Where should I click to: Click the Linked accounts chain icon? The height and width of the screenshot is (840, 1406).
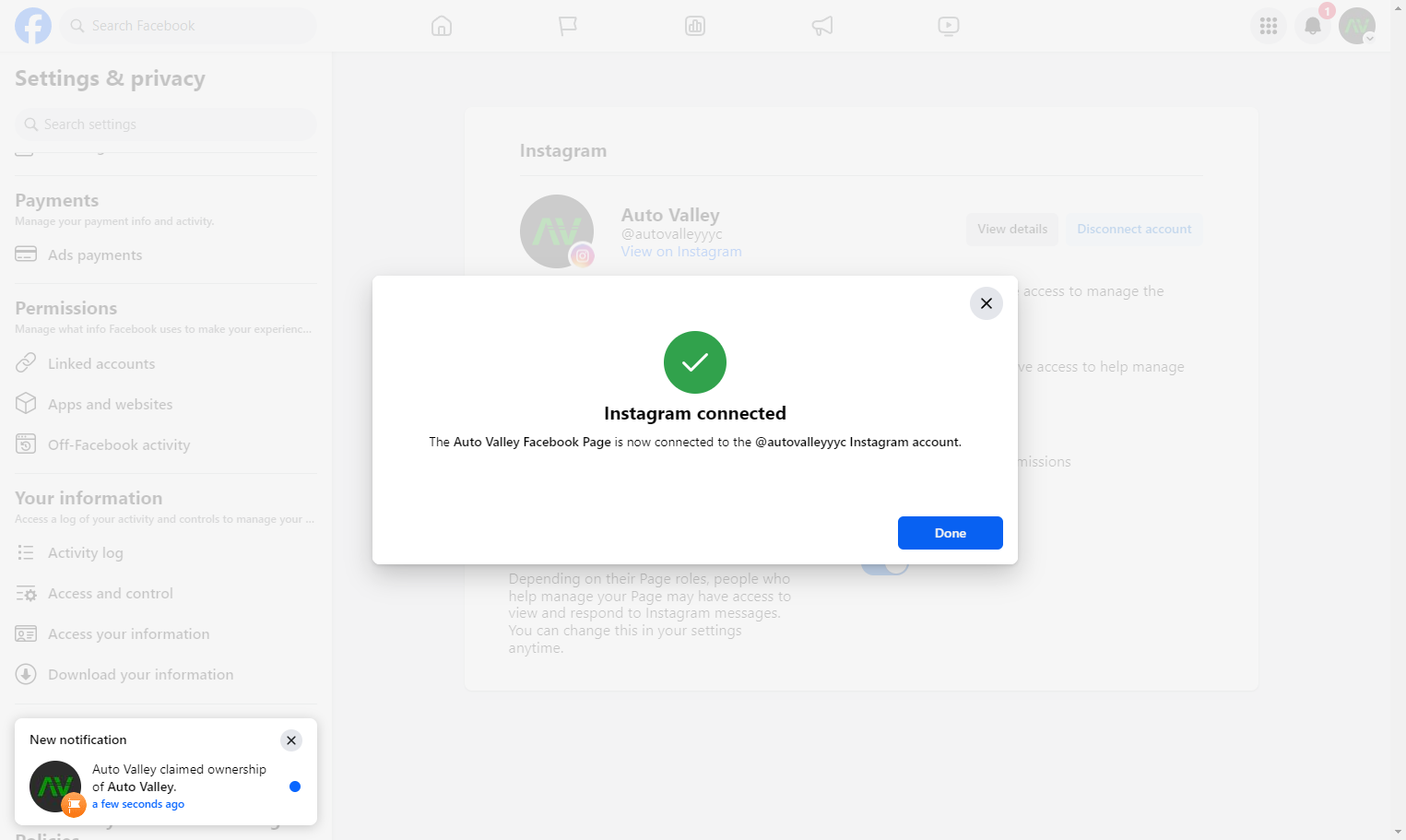pyautogui.click(x=26, y=362)
